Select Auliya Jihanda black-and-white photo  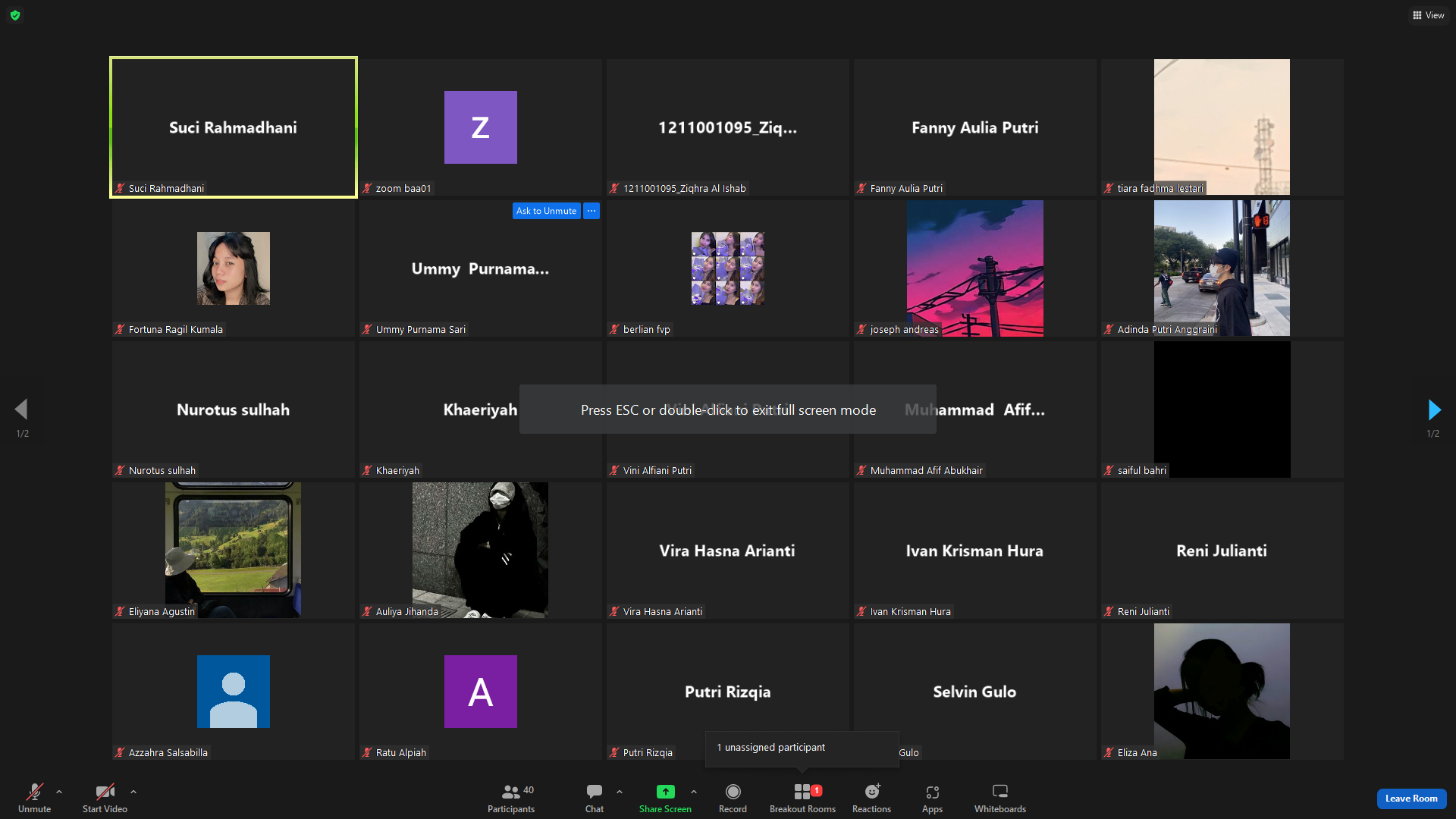pyautogui.click(x=481, y=550)
